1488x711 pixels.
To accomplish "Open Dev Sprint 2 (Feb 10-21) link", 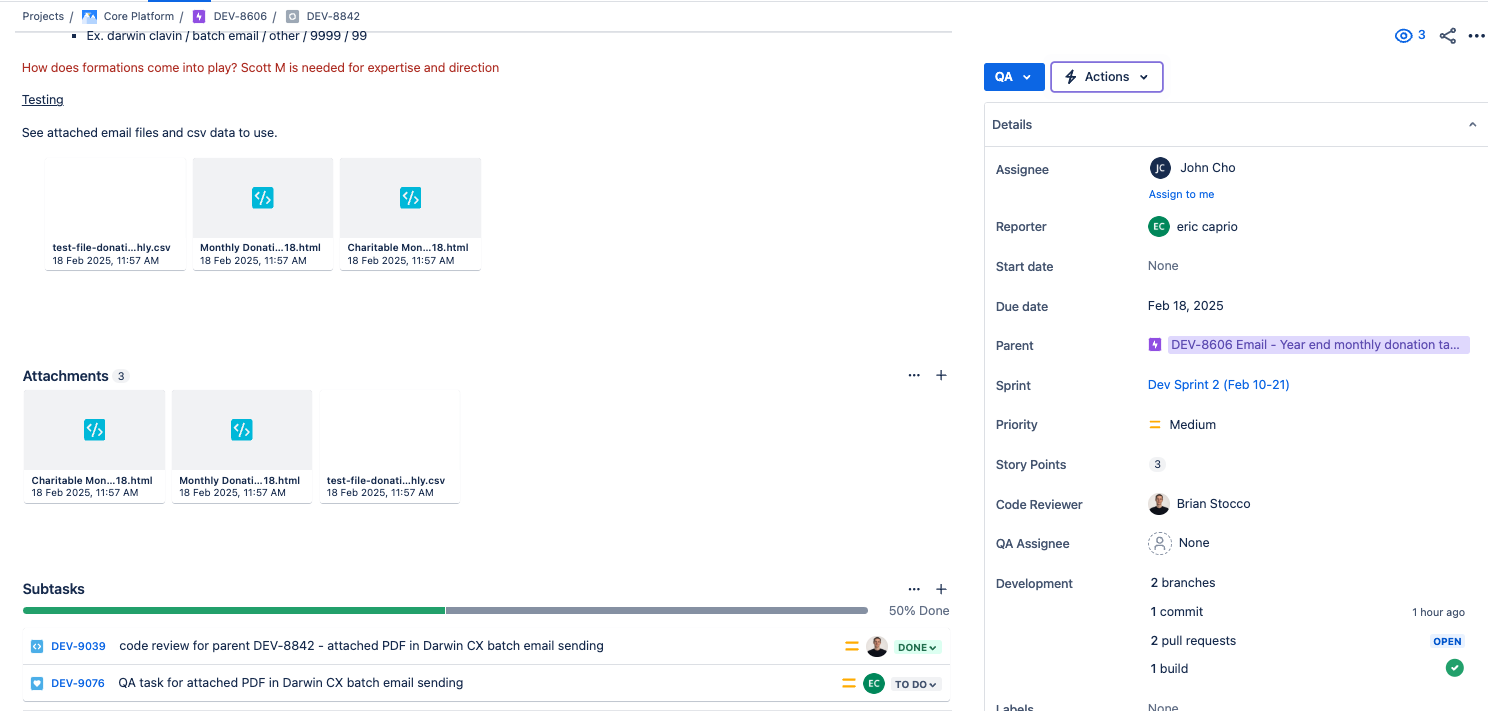I will pos(1219,385).
